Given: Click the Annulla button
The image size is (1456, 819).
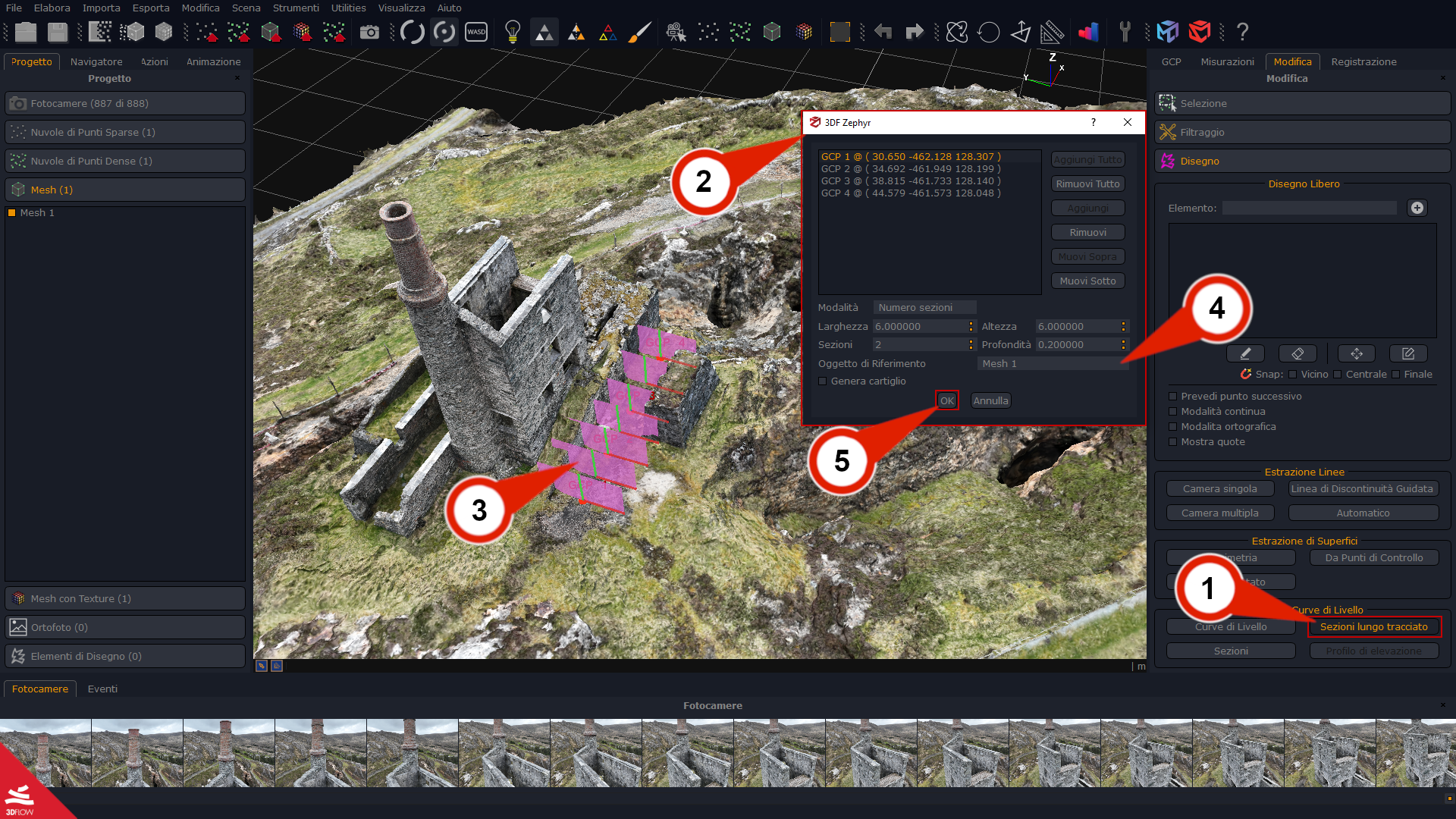Looking at the screenshot, I should (990, 401).
